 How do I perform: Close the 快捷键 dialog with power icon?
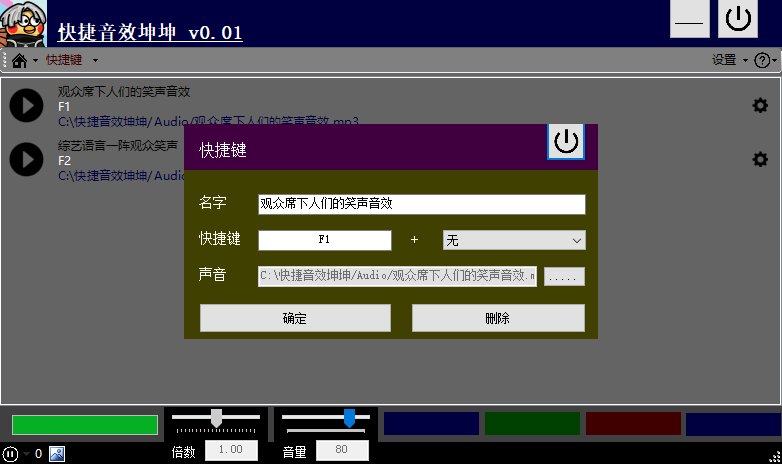click(566, 142)
